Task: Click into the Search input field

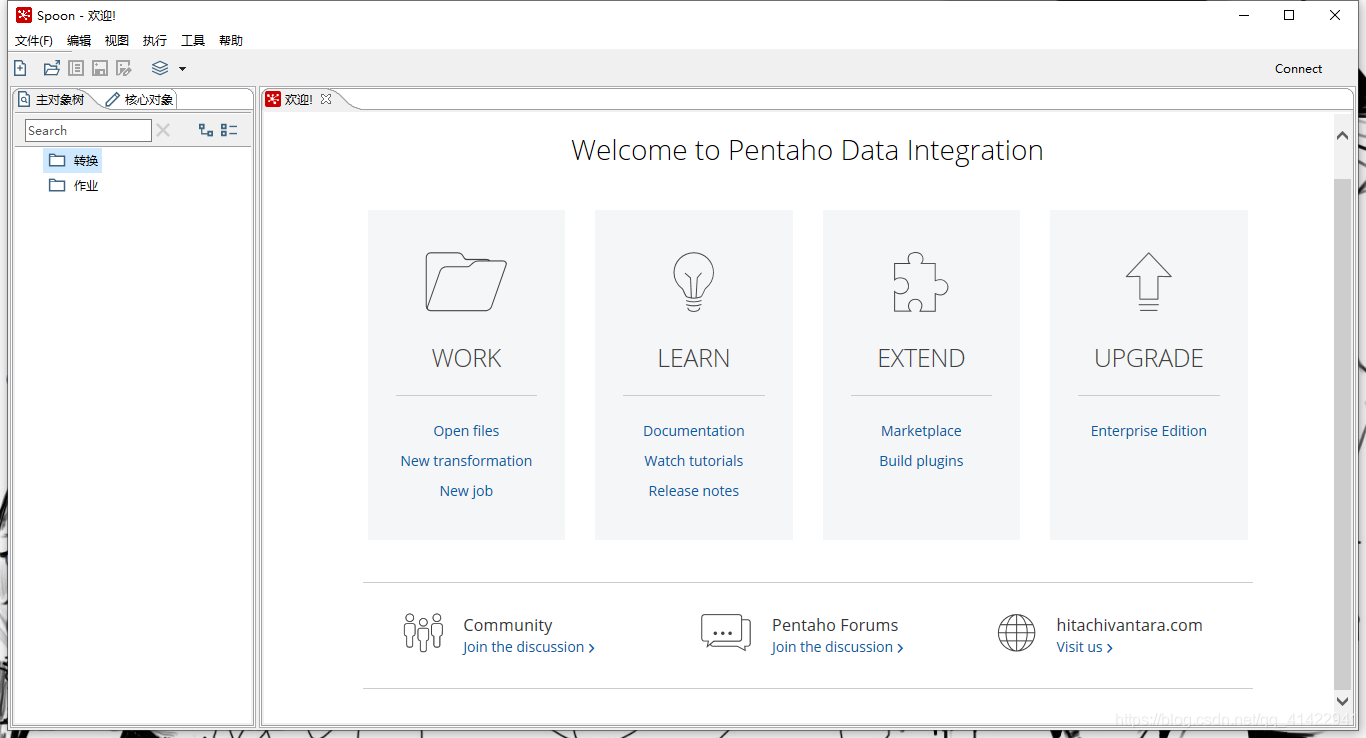Action: (88, 130)
